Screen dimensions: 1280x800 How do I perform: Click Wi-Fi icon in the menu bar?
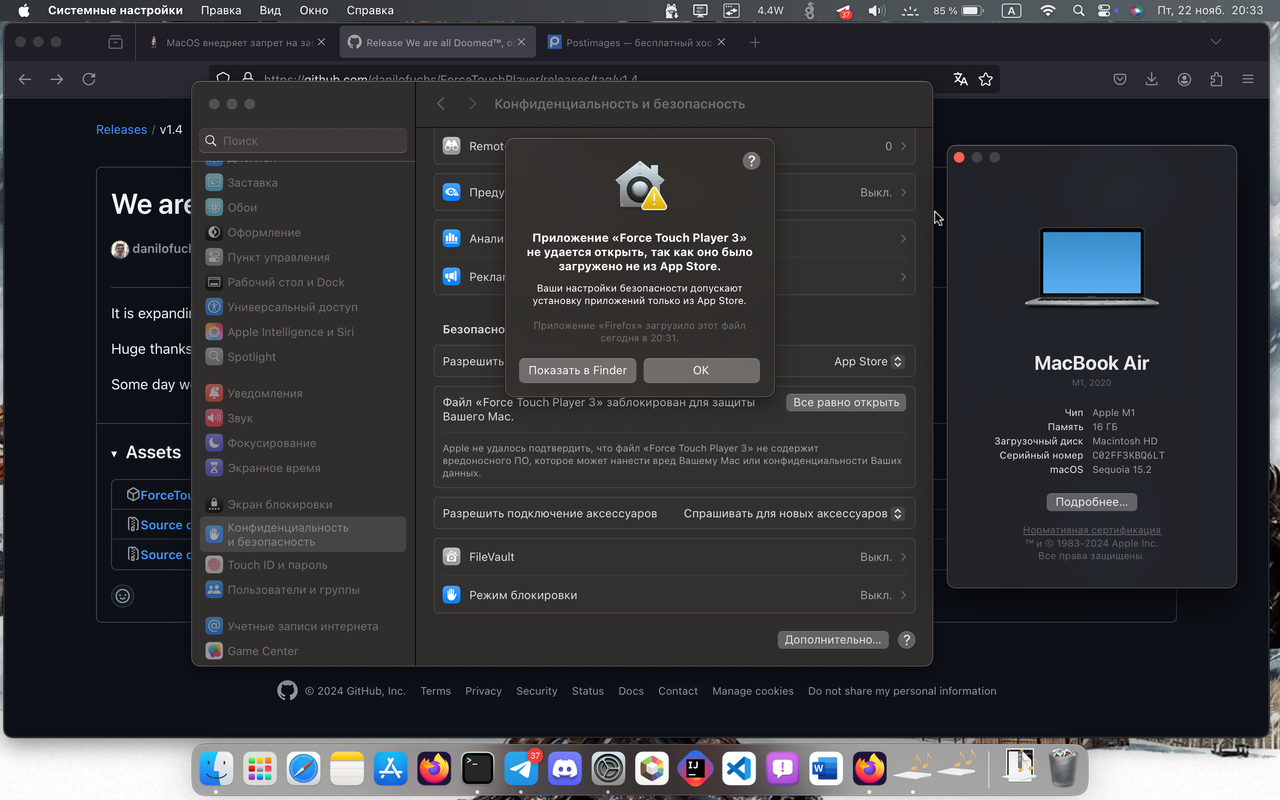point(1047,10)
